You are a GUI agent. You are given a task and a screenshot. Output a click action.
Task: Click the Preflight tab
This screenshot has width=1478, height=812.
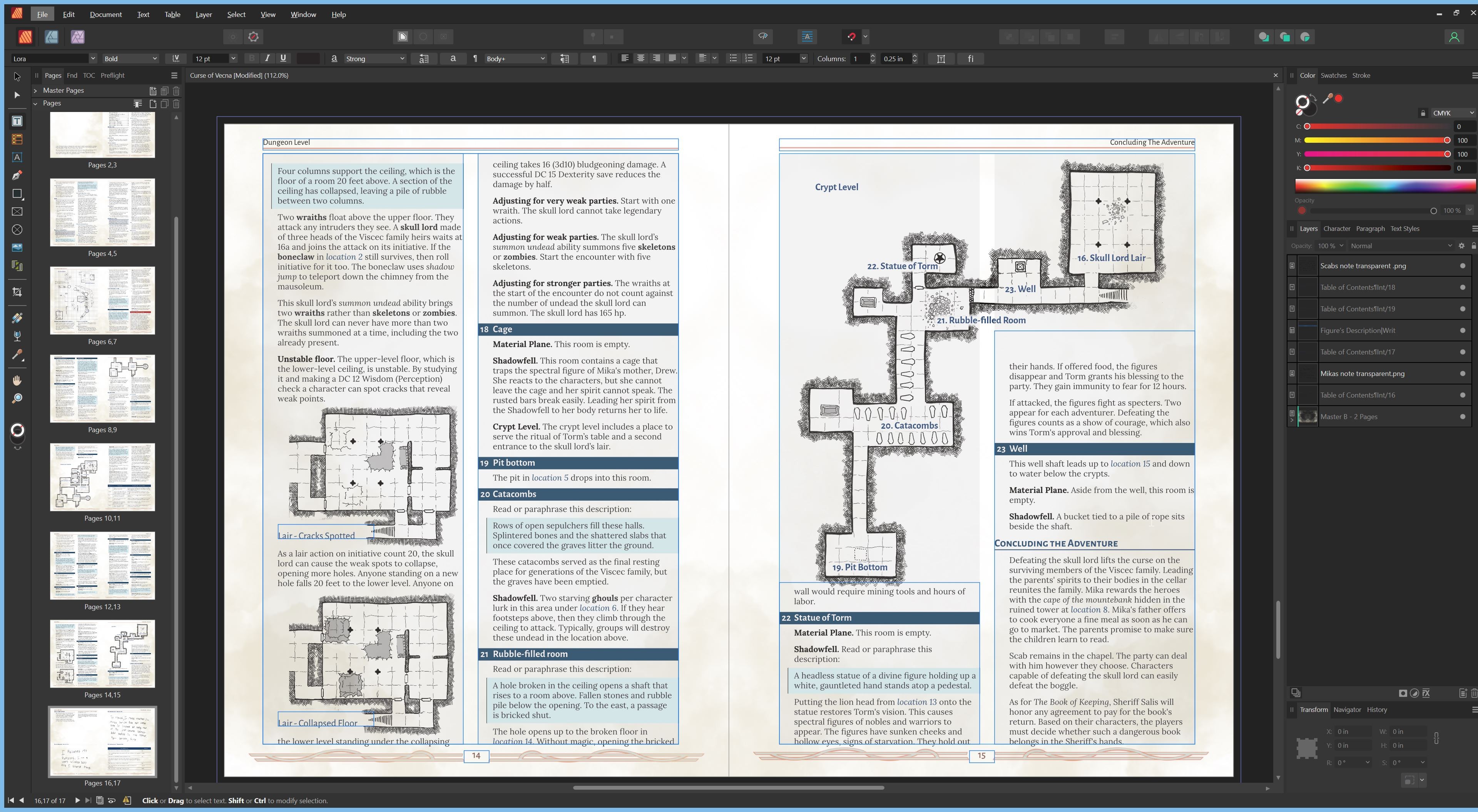click(x=112, y=75)
